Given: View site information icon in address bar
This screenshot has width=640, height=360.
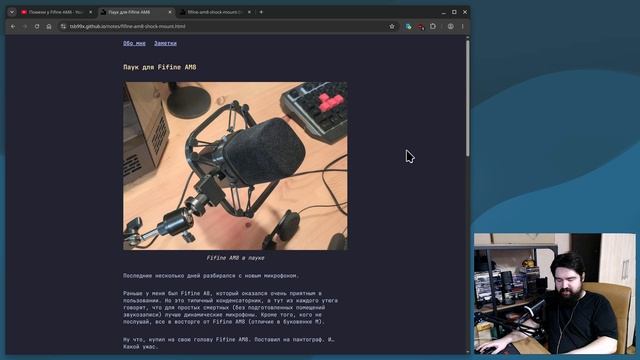Looking at the screenshot, I should pos(63,27).
